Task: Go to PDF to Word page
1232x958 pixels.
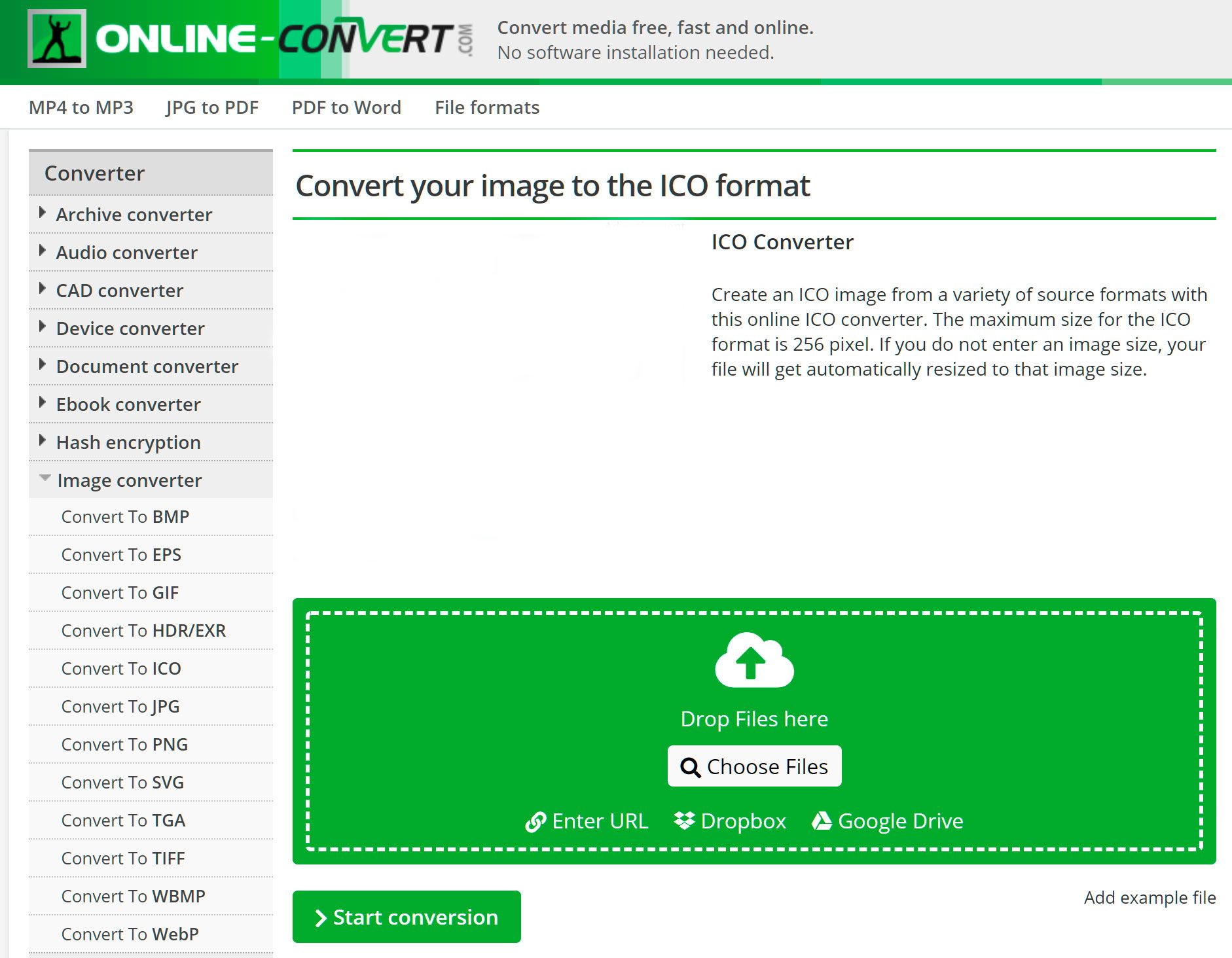Action: (346, 107)
